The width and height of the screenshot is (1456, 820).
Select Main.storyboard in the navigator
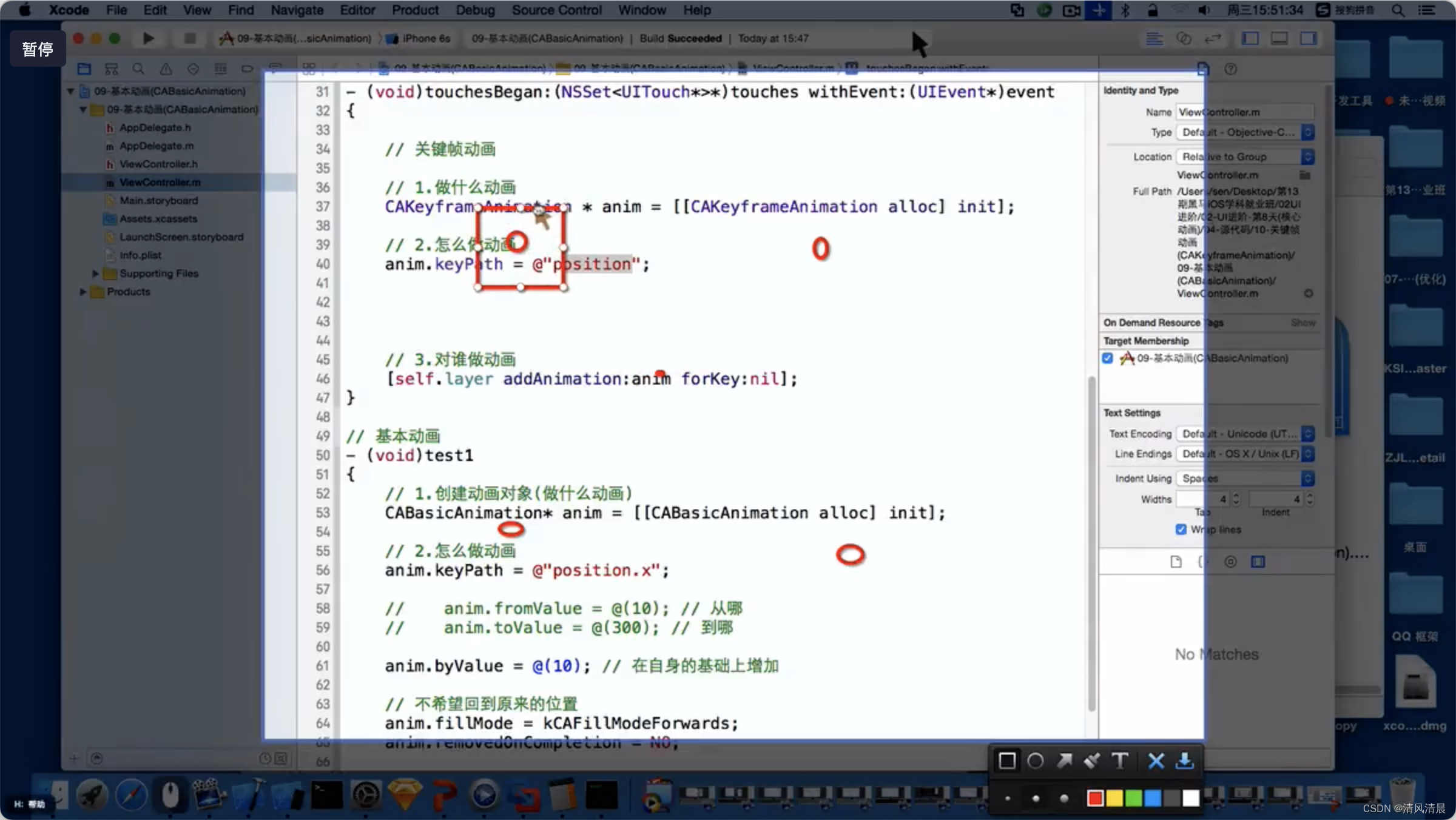coord(158,200)
